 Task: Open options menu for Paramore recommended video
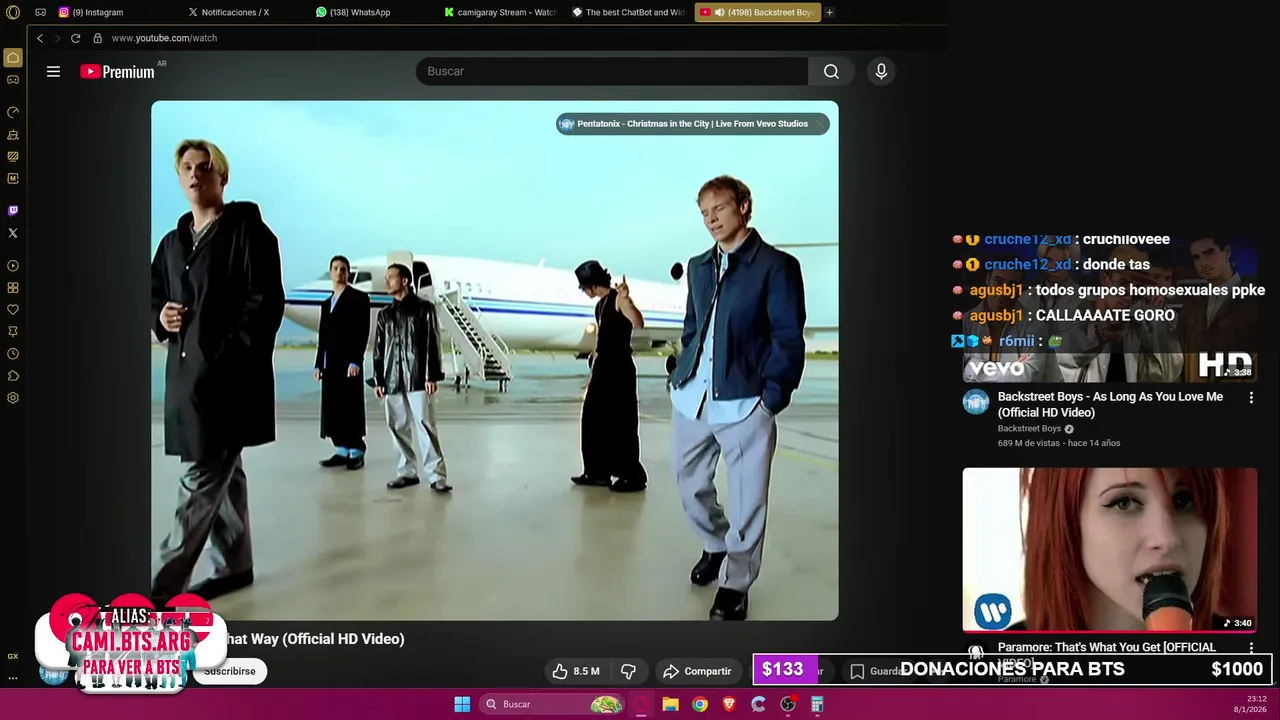tap(1250, 648)
